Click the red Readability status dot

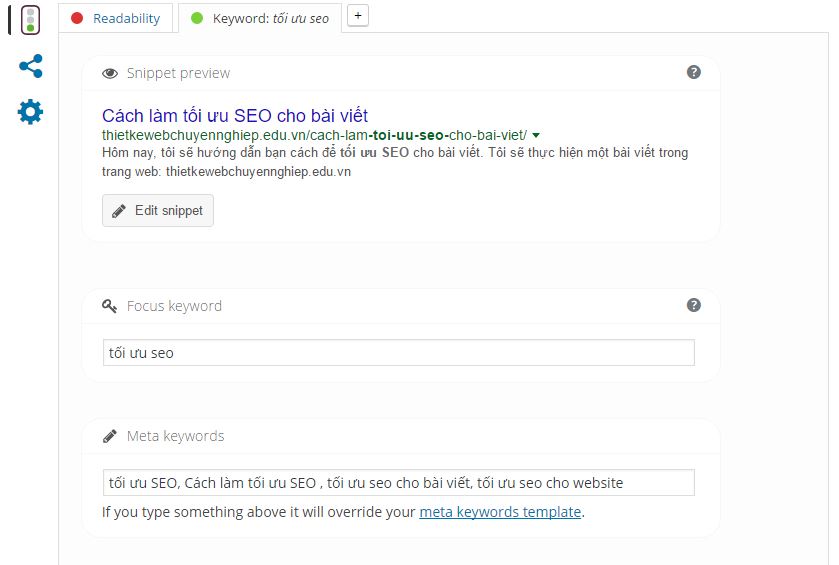point(77,18)
